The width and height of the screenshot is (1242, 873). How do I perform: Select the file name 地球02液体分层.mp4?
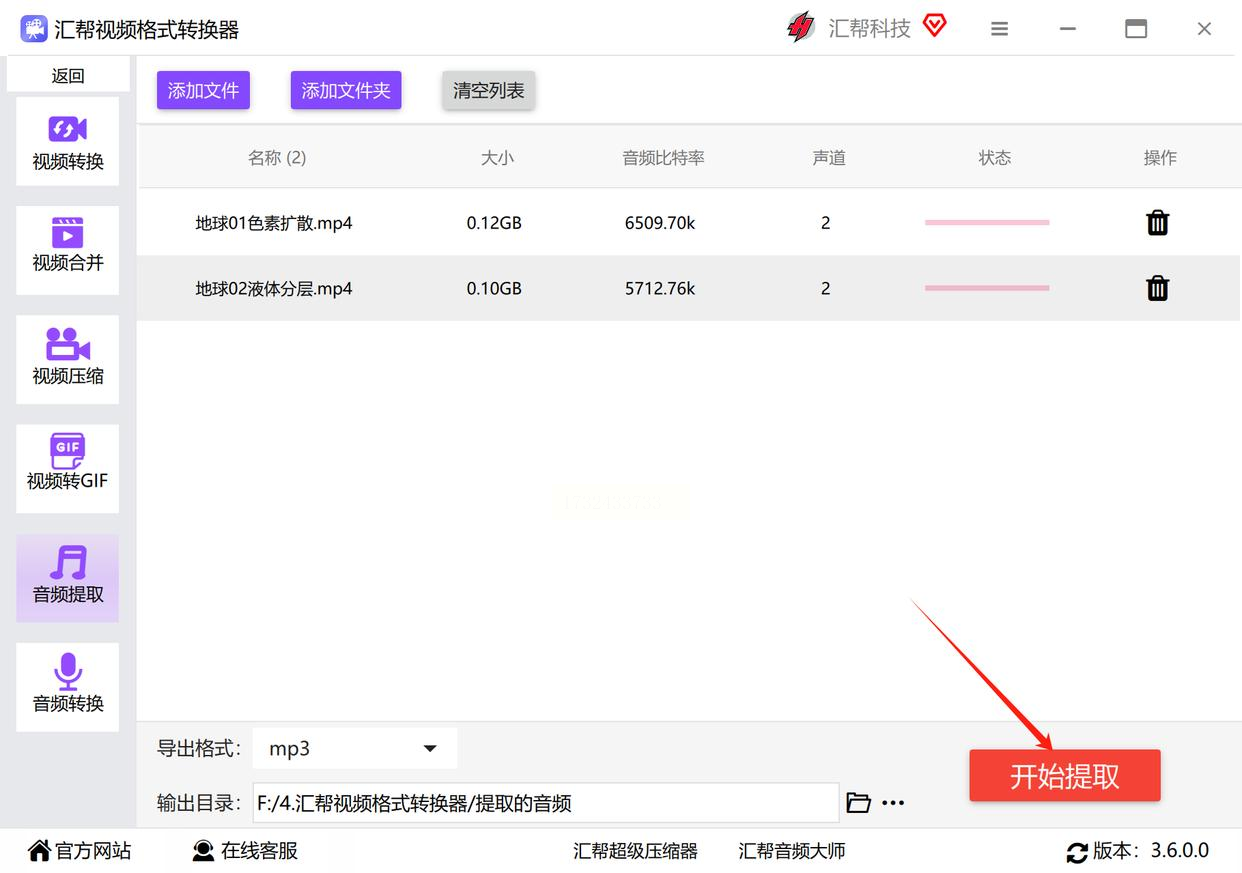(x=274, y=289)
